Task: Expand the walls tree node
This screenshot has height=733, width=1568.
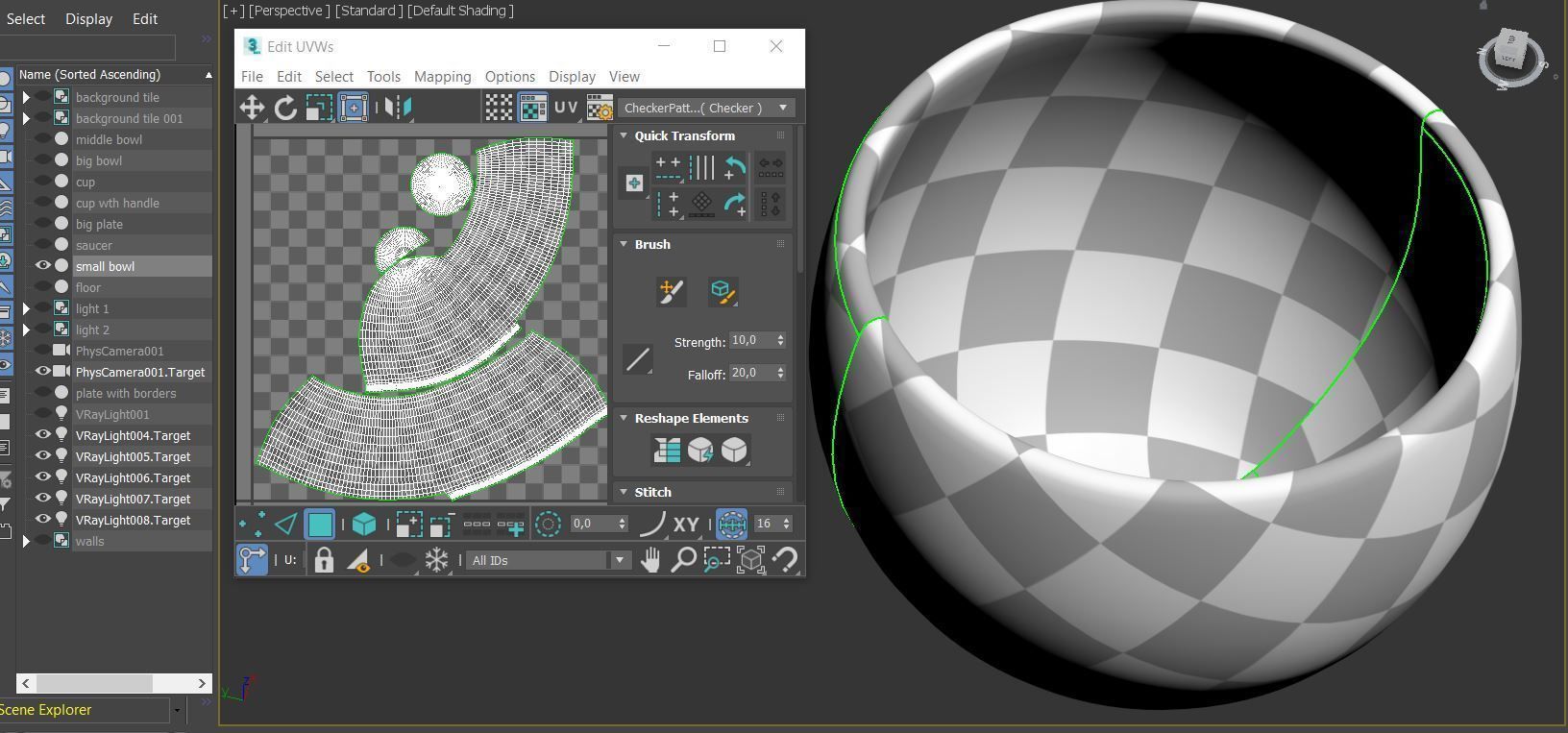Action: pyautogui.click(x=26, y=541)
